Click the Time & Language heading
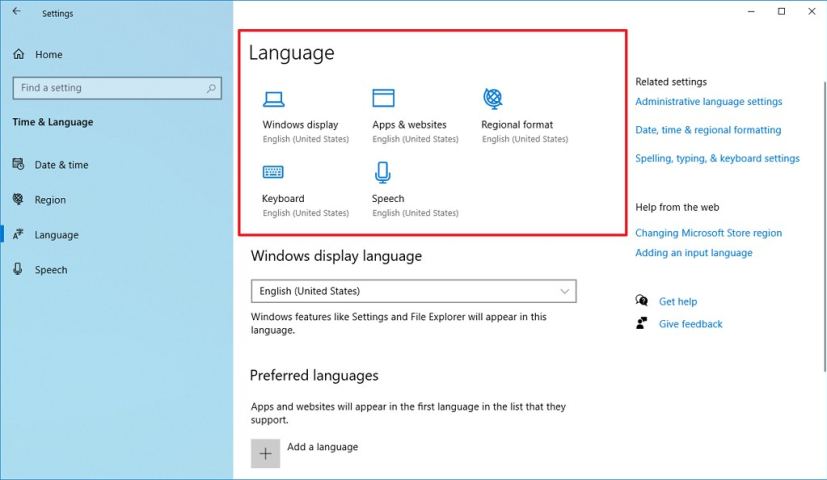The image size is (827, 480). (53, 122)
